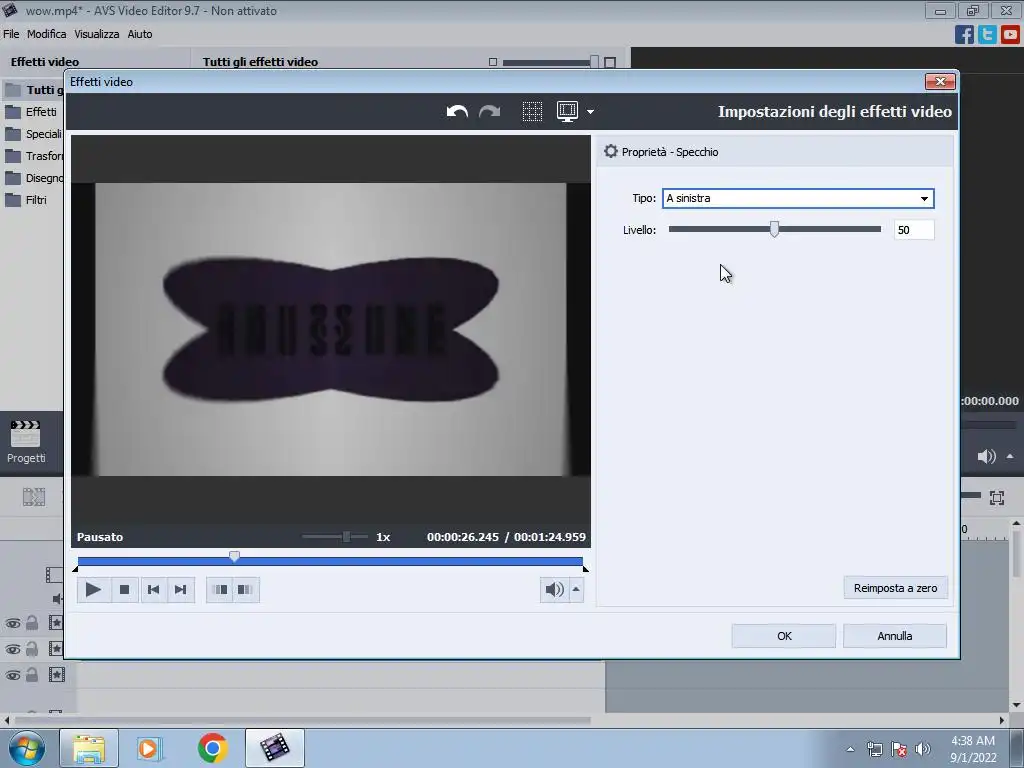Toggle the eye icon on the bottom effect track
The height and width of the screenshot is (768, 1024).
pyautogui.click(x=12, y=675)
